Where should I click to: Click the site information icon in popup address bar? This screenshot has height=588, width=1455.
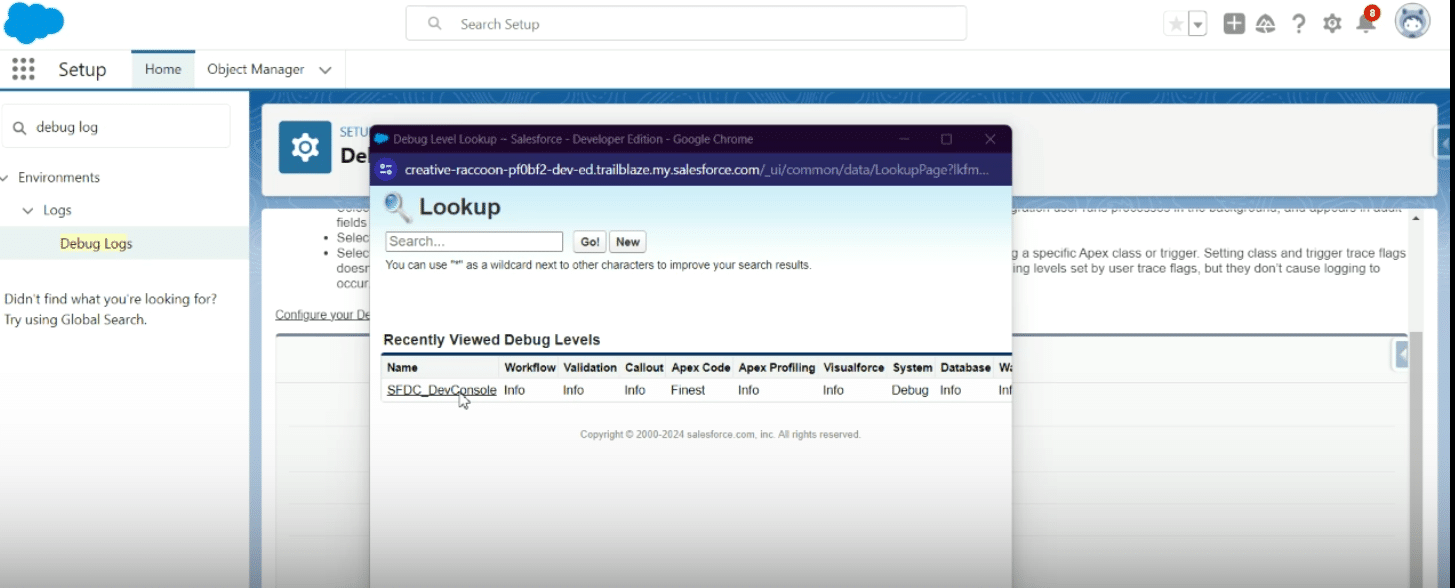tap(386, 170)
